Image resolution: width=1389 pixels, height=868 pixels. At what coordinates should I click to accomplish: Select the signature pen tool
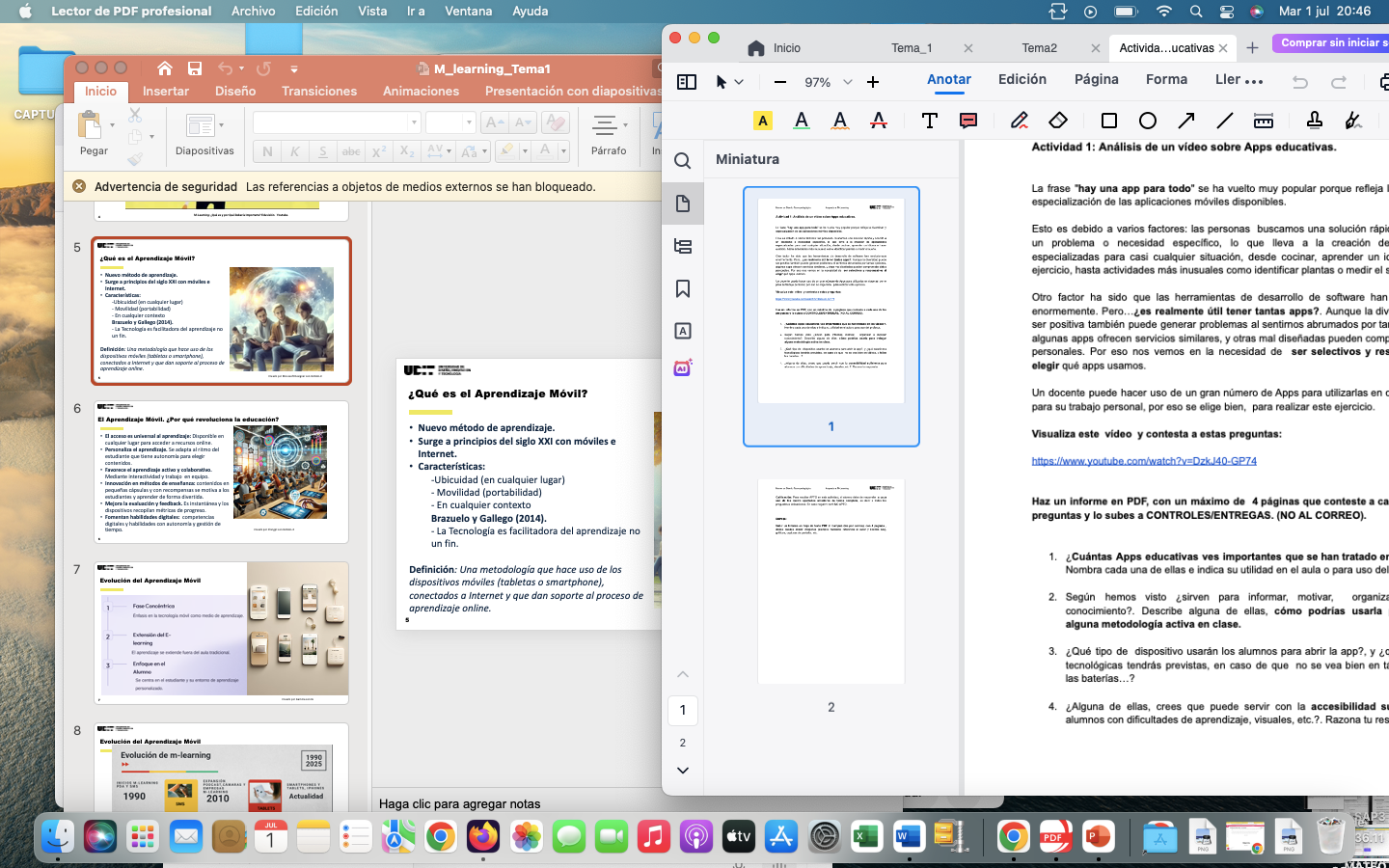(x=1353, y=121)
